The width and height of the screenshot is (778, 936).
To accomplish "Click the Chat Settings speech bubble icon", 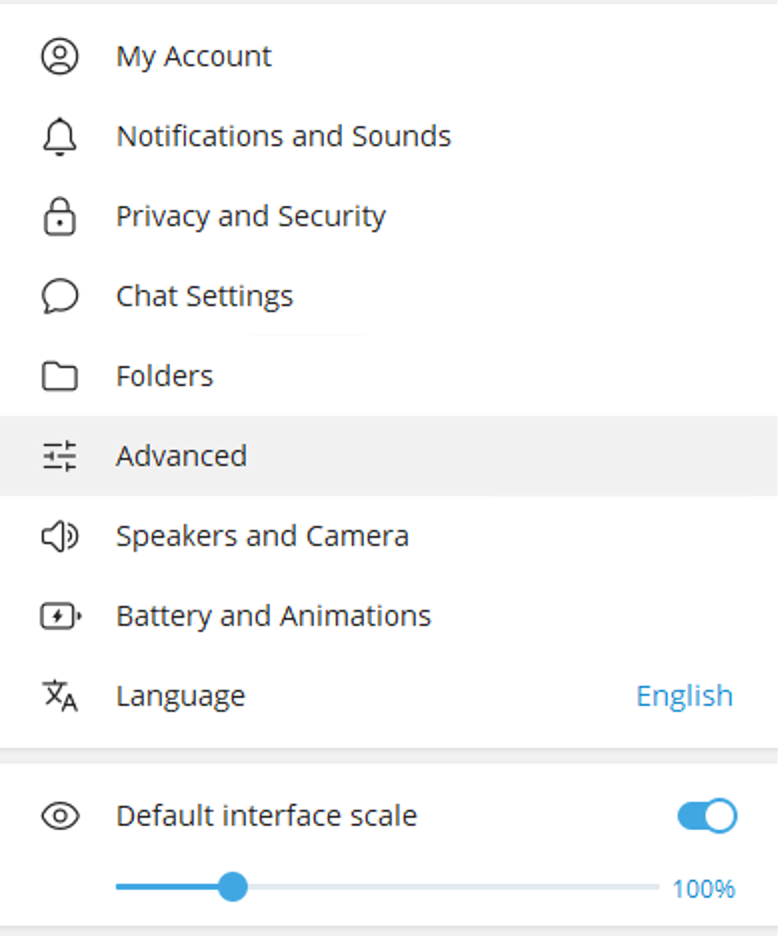I will tap(60, 296).
